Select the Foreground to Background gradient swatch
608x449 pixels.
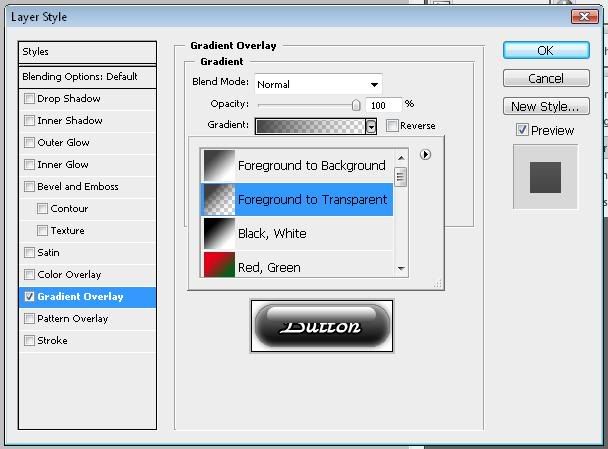[218, 165]
